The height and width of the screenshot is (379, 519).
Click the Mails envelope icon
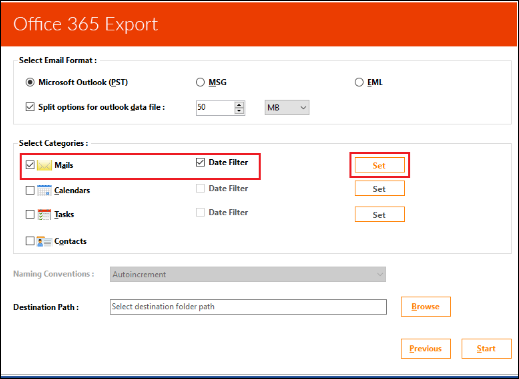44,165
